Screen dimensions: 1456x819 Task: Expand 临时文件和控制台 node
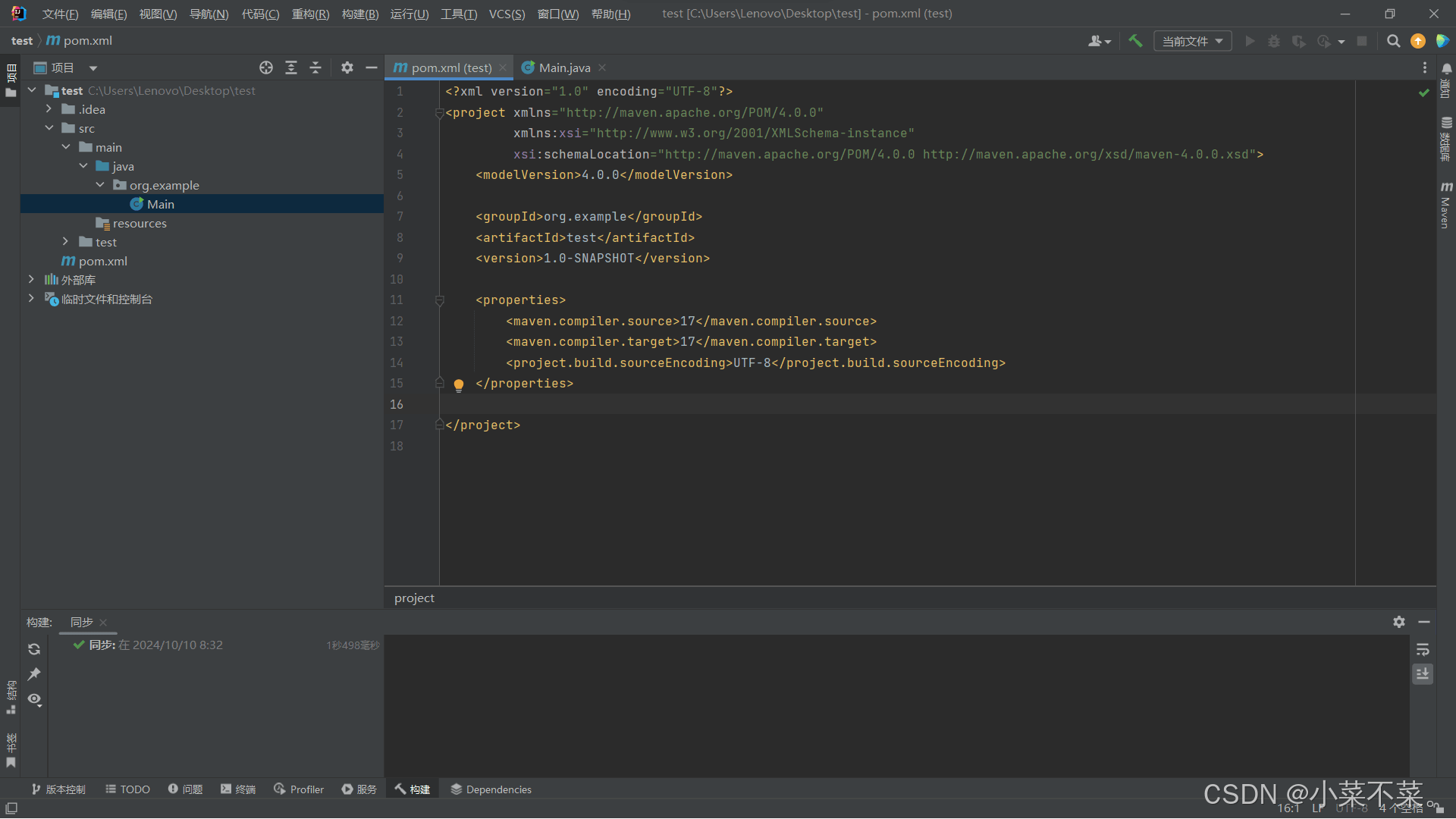tap(32, 299)
